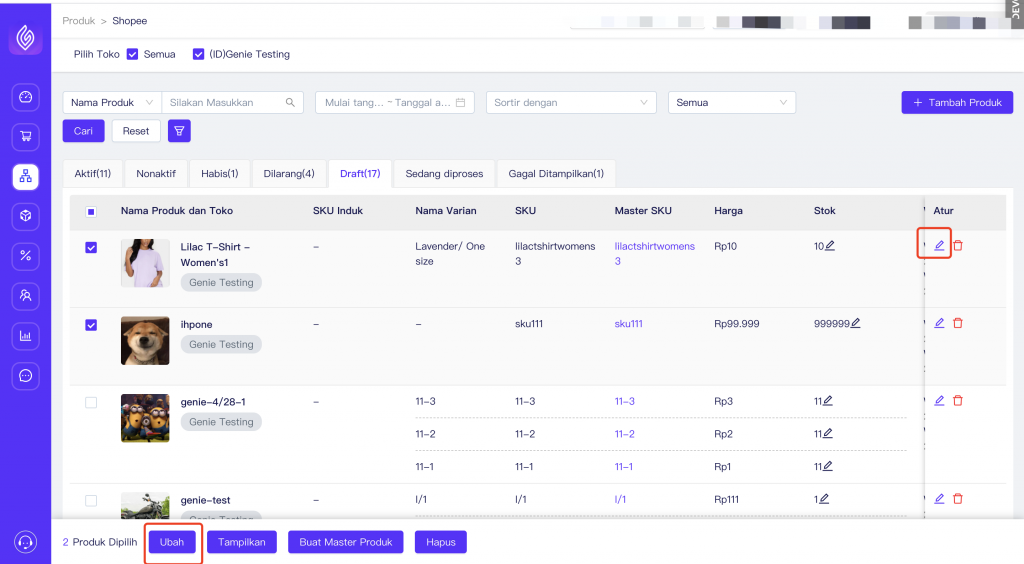Open the statistics chart icon in sidebar
The height and width of the screenshot is (564, 1024).
tap(25, 336)
